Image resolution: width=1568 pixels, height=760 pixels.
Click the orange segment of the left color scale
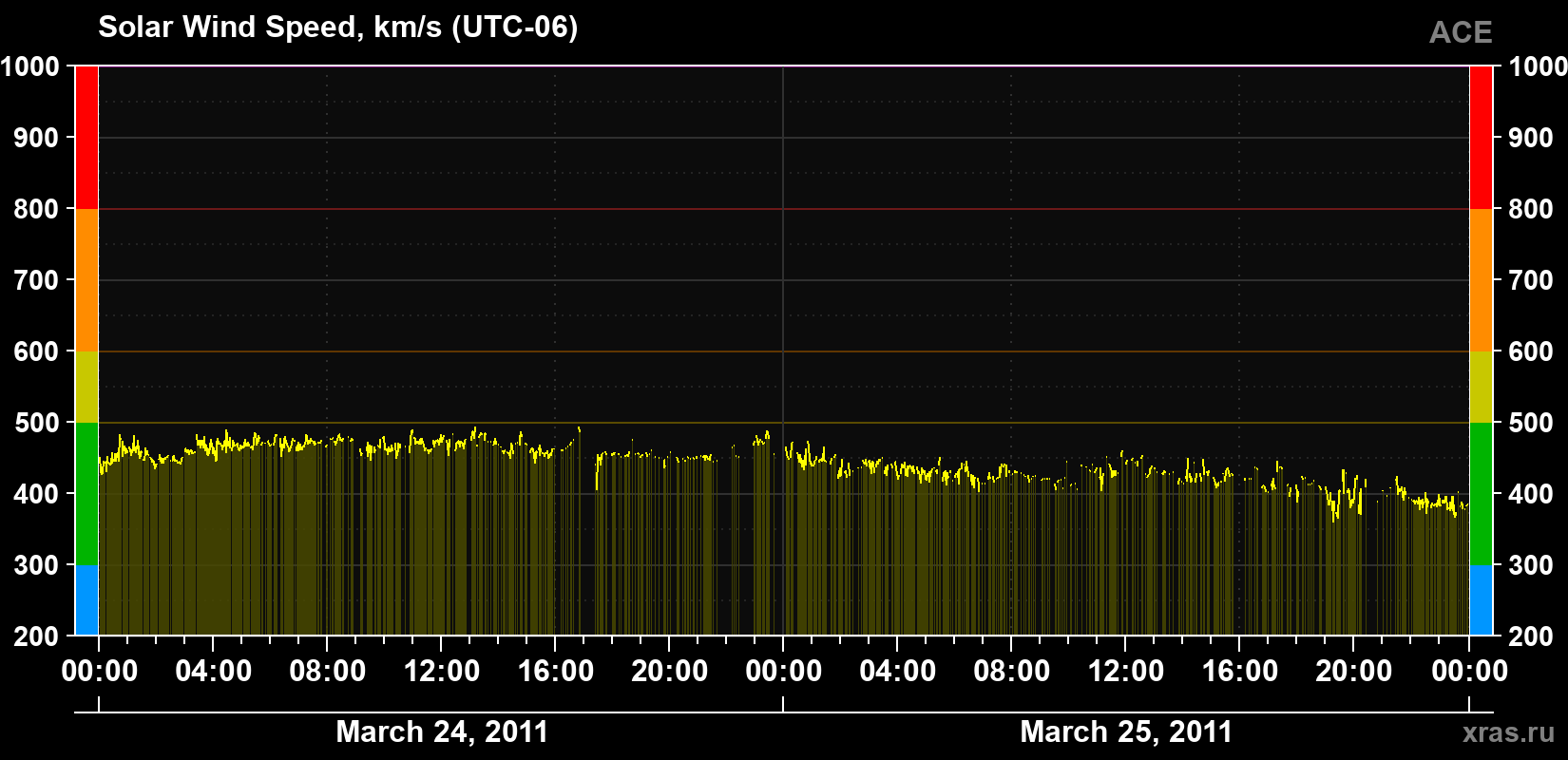pos(86,280)
